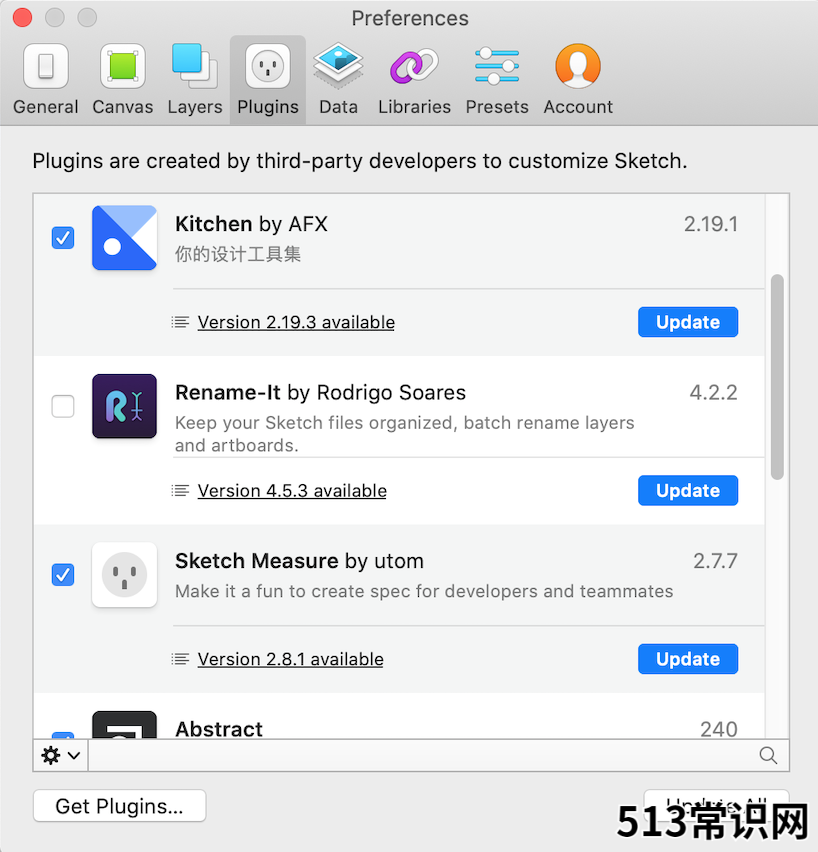818x852 pixels.
Task: Open the Data preferences tab
Action: [338, 80]
